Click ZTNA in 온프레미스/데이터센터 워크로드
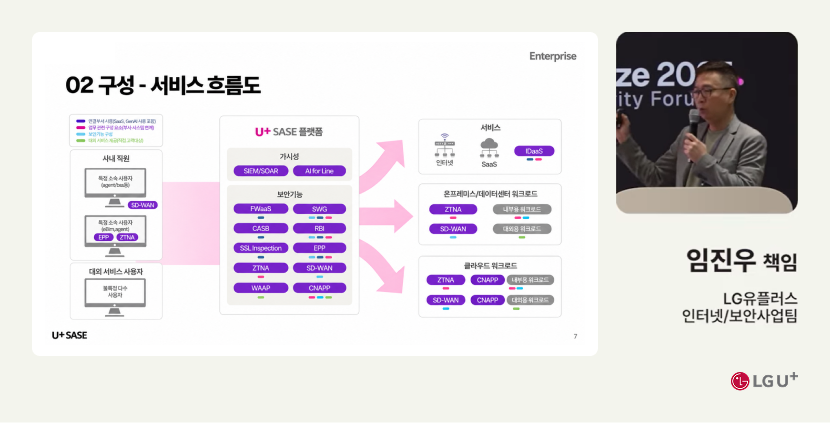The image size is (830, 423). pyautogui.click(x=453, y=209)
